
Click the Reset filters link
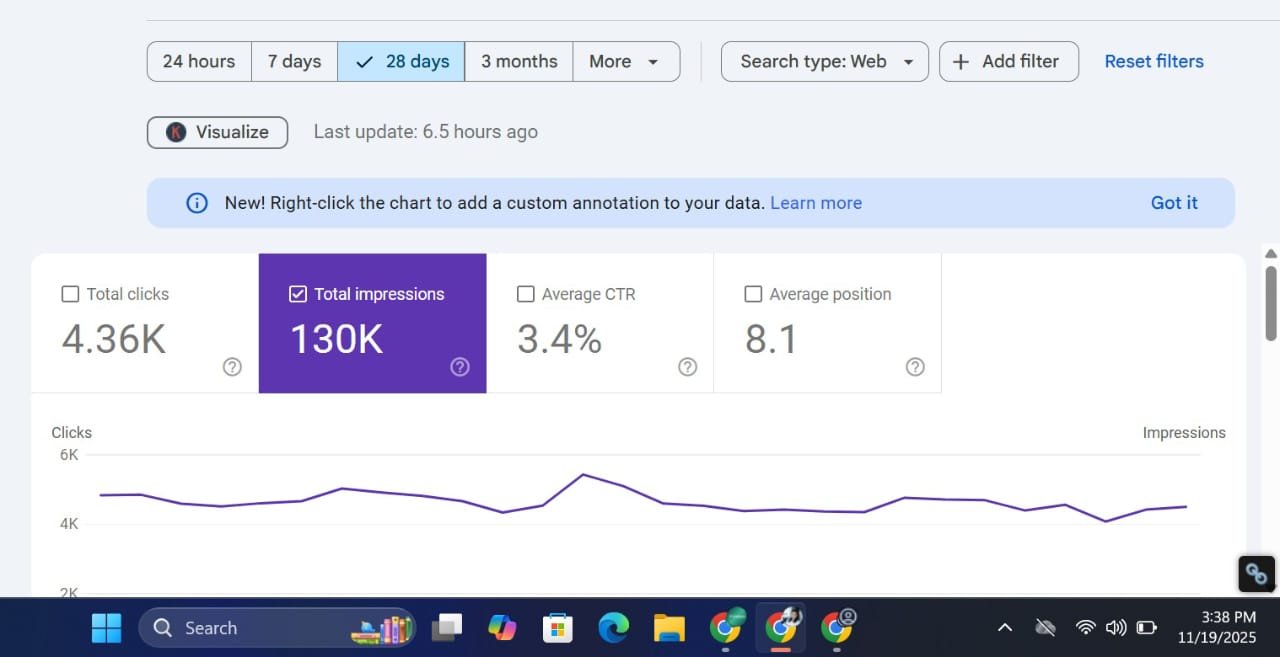pos(1153,61)
